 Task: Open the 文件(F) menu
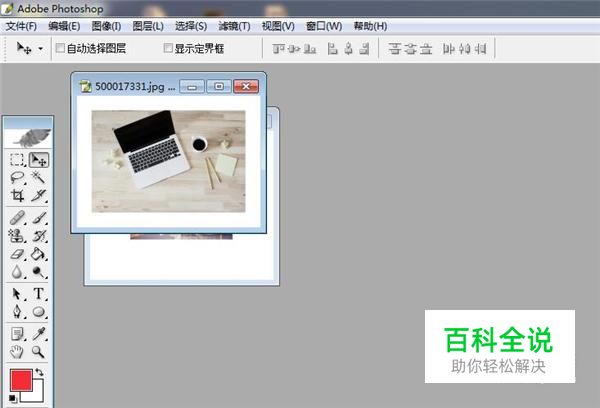click(21, 26)
